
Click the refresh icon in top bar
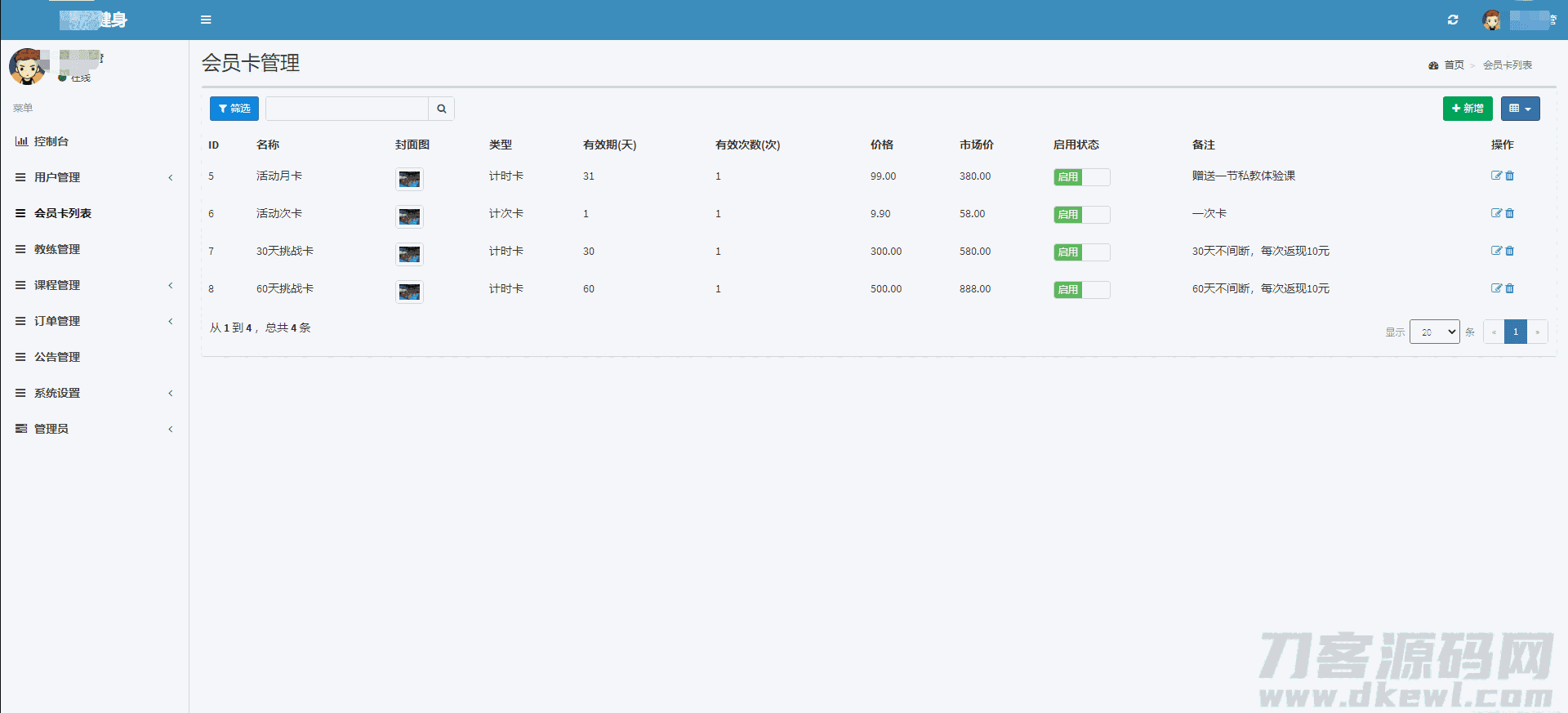(x=1453, y=20)
